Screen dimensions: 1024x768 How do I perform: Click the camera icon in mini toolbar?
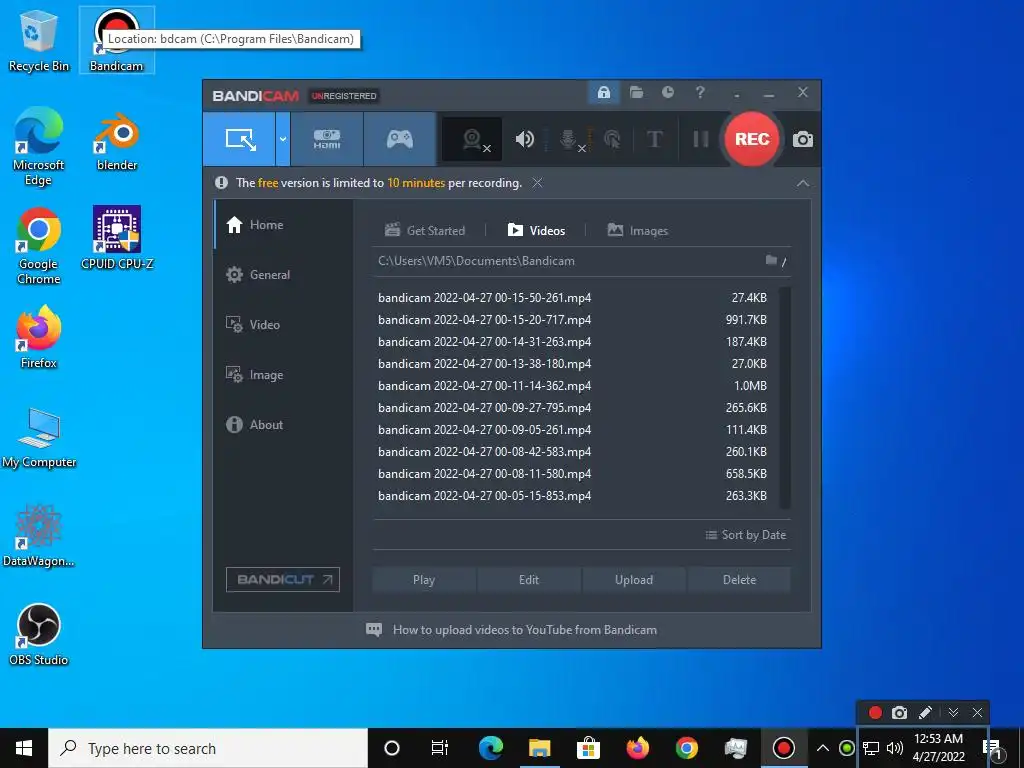click(x=899, y=712)
